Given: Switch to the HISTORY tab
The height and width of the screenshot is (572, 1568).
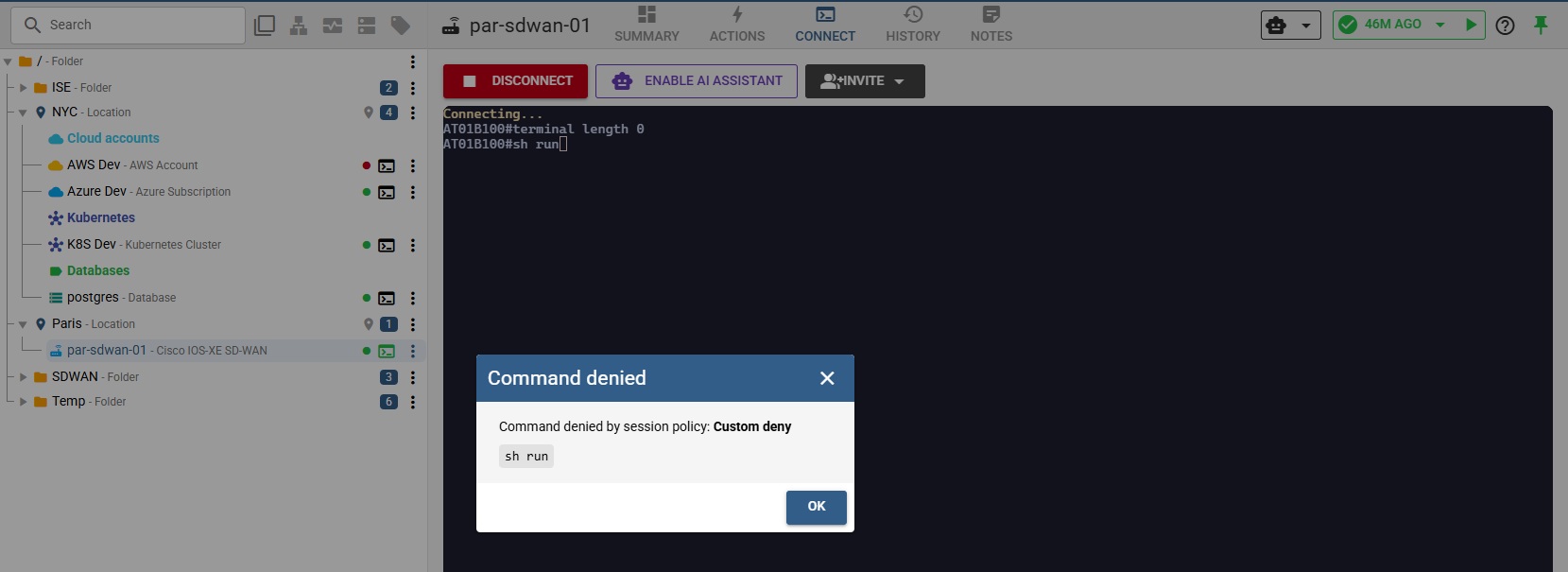Looking at the screenshot, I should tap(913, 25).
